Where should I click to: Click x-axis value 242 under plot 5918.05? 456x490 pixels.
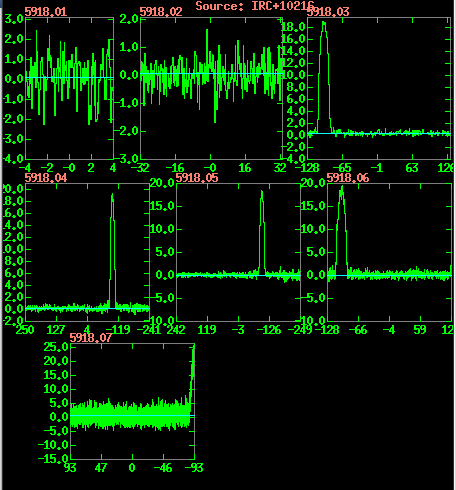[176, 330]
